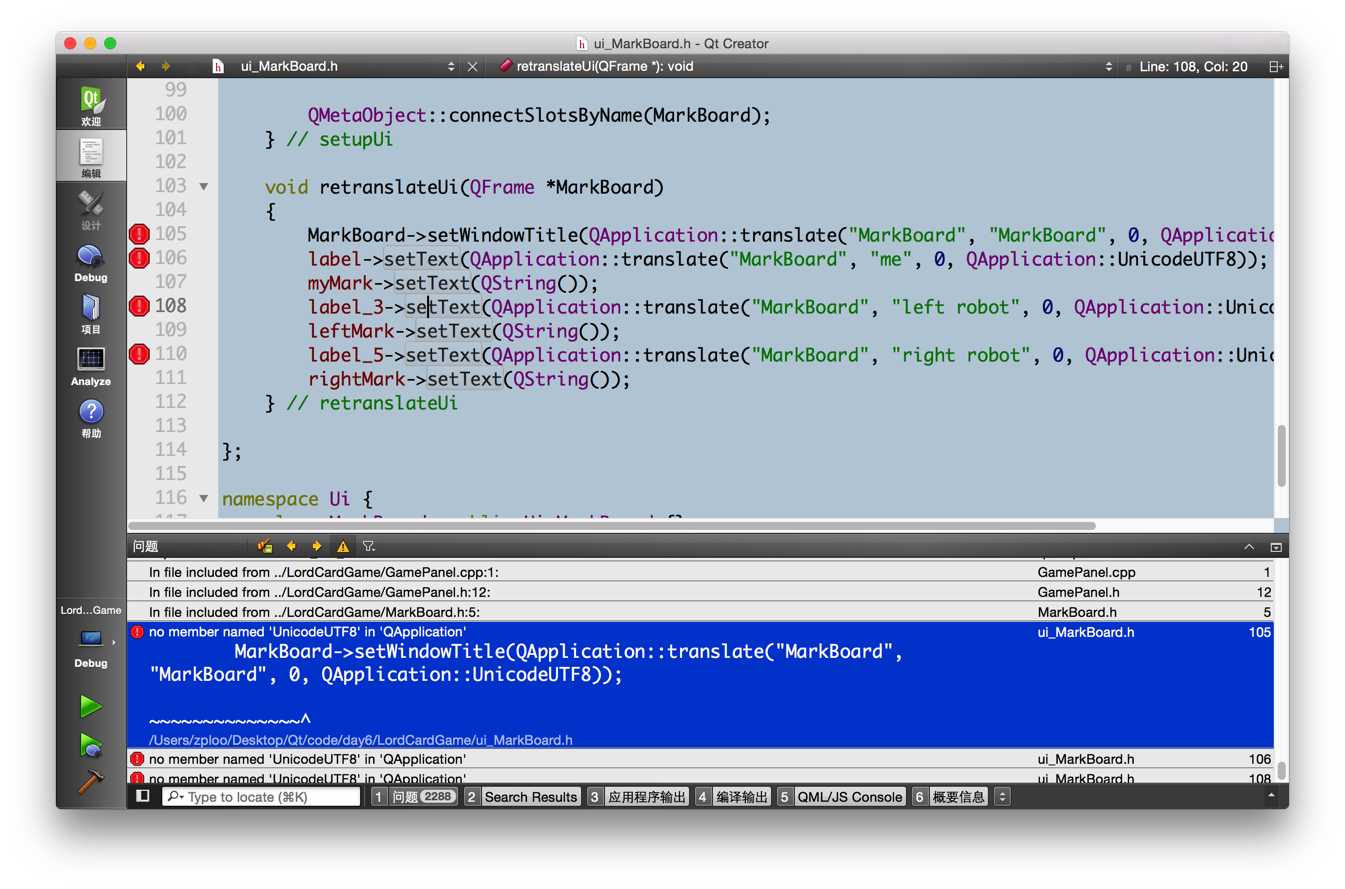This screenshot has height=889, width=1345.
Task: Click the Build hammer icon
Action: (x=91, y=782)
